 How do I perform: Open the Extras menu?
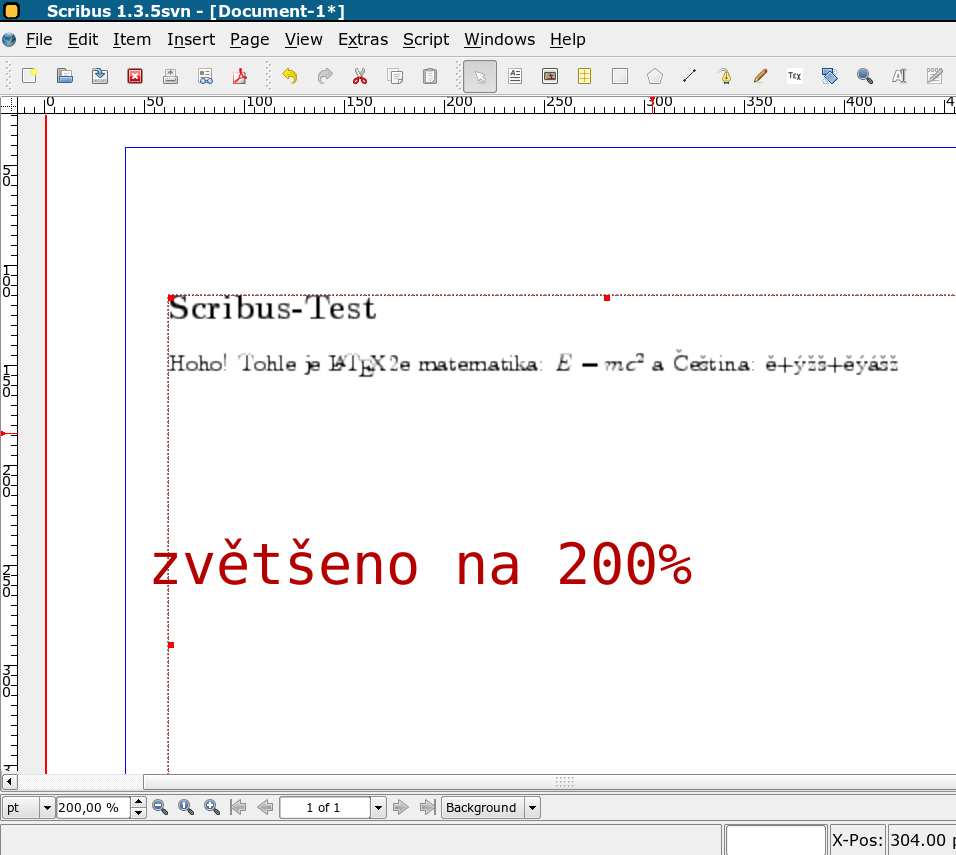click(x=363, y=40)
